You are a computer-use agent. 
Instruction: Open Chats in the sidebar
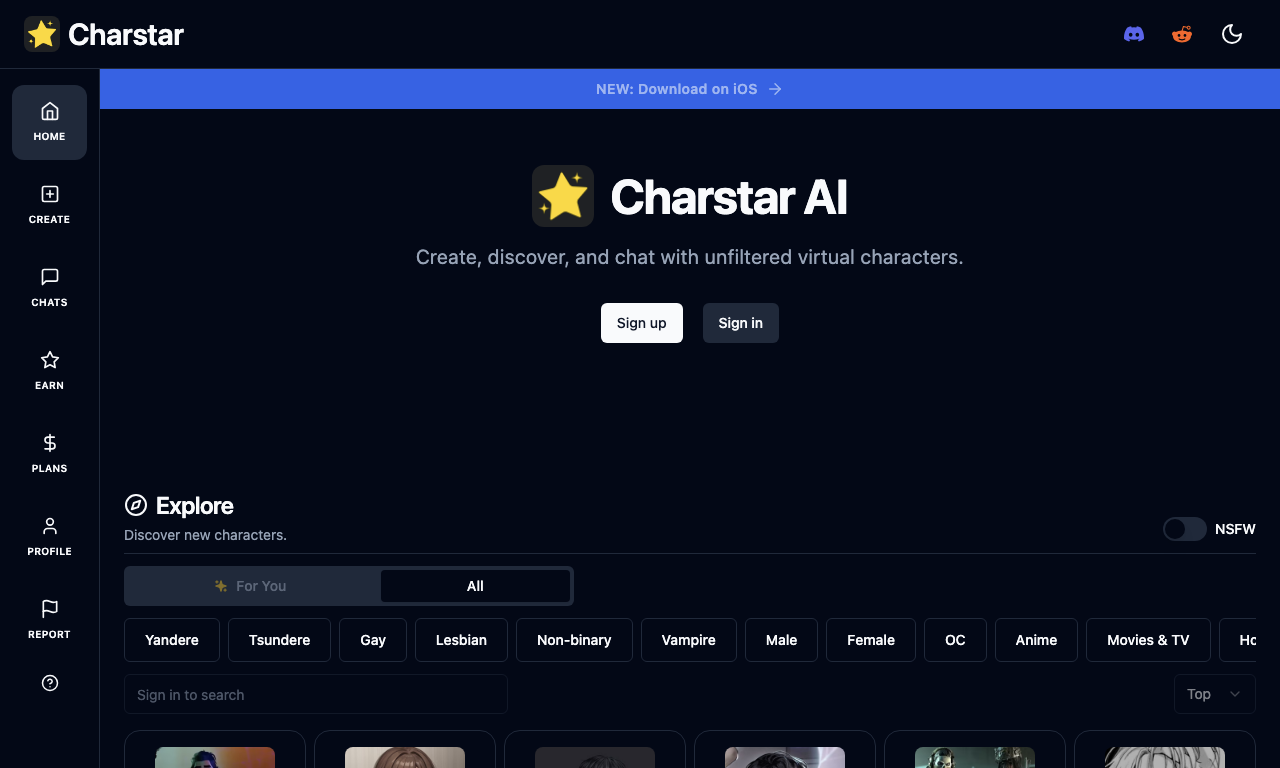click(49, 288)
